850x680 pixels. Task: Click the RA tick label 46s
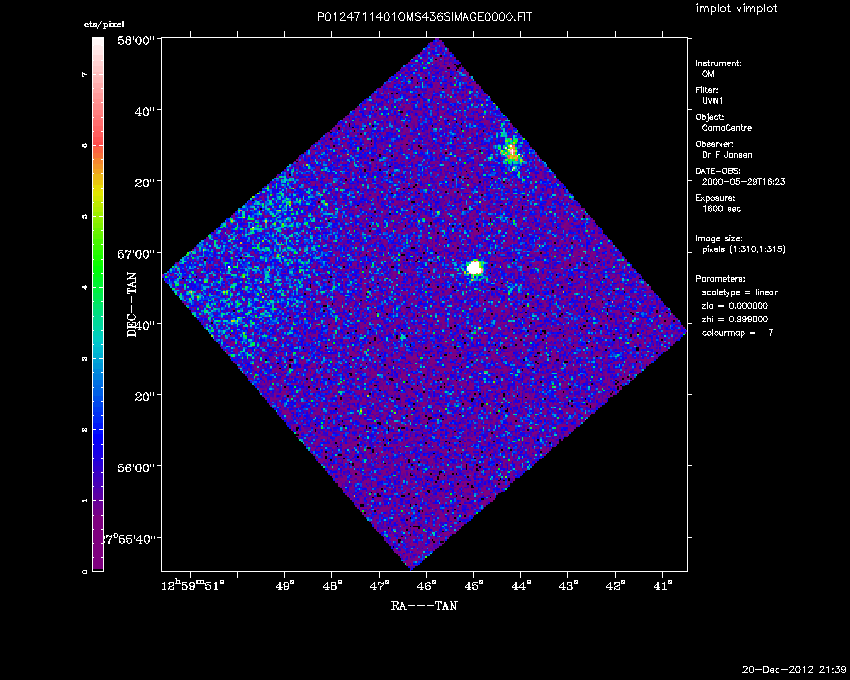click(428, 586)
